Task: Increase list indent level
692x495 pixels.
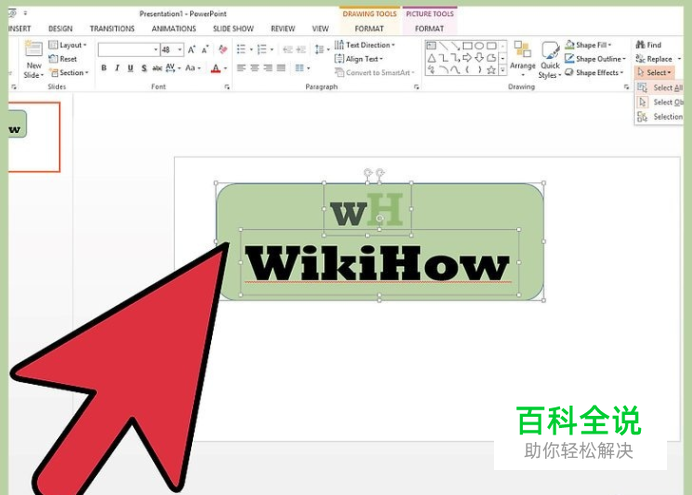Action: (301, 49)
